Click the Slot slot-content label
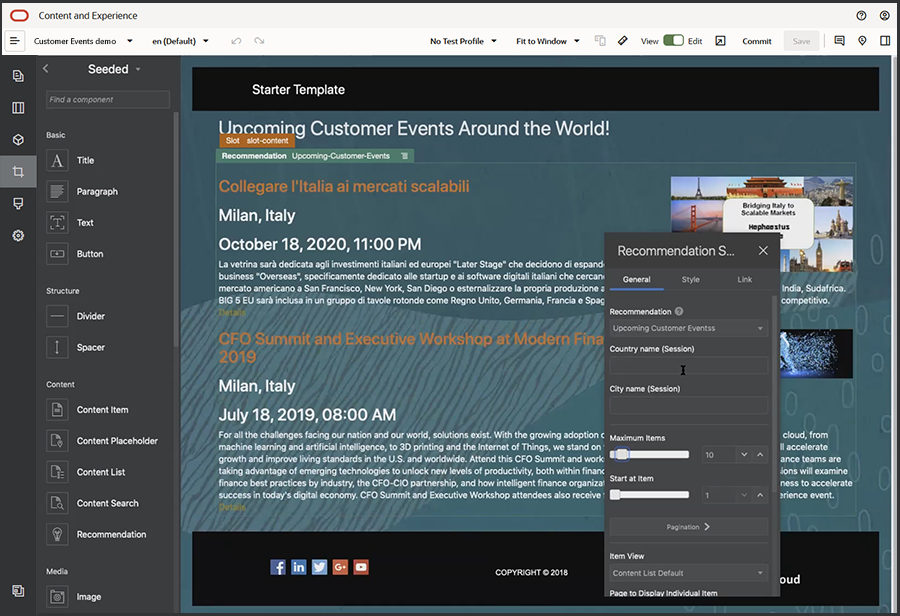This screenshot has width=900, height=616. coord(257,141)
